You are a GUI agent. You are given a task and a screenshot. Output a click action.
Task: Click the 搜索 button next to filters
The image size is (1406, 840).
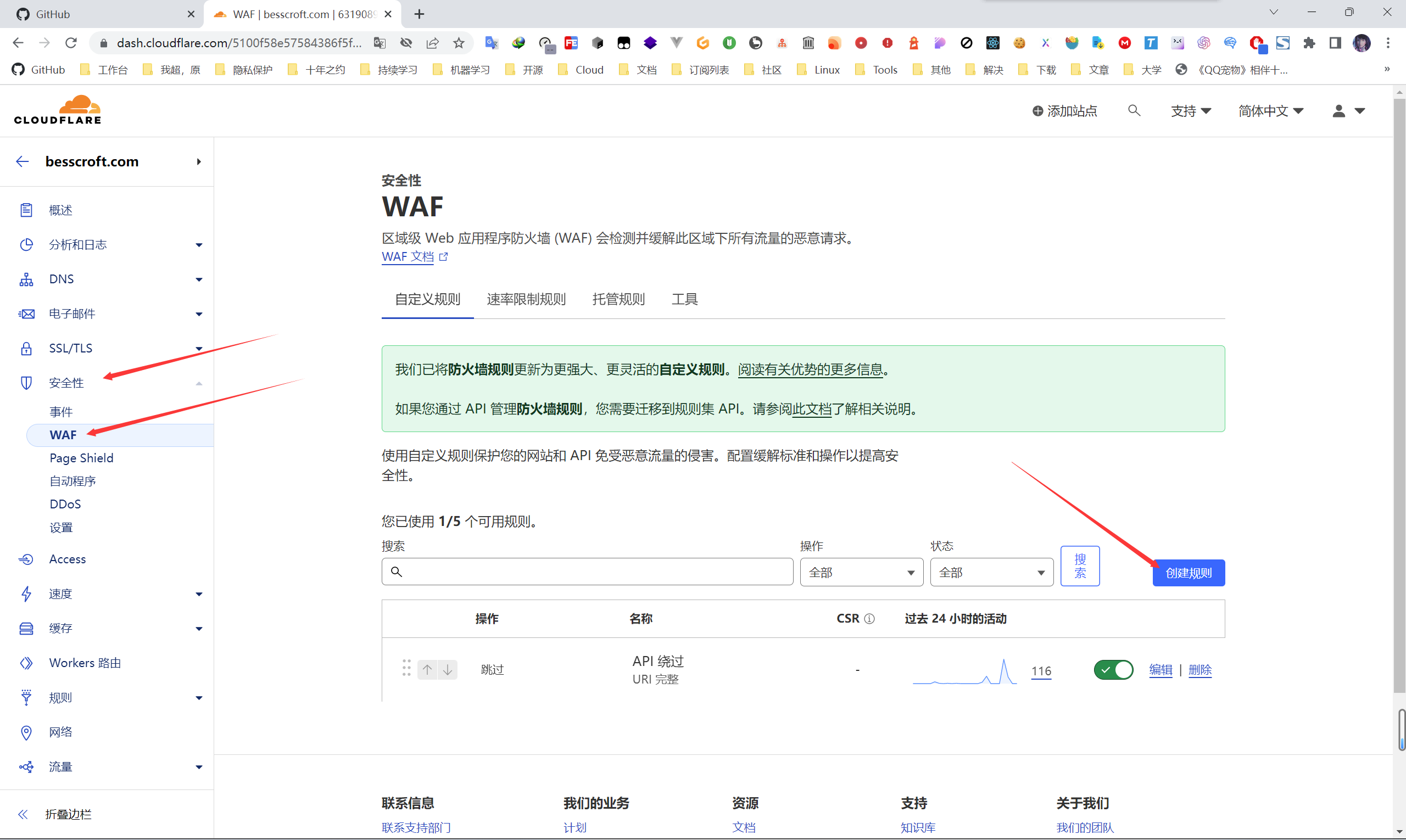click(1080, 566)
